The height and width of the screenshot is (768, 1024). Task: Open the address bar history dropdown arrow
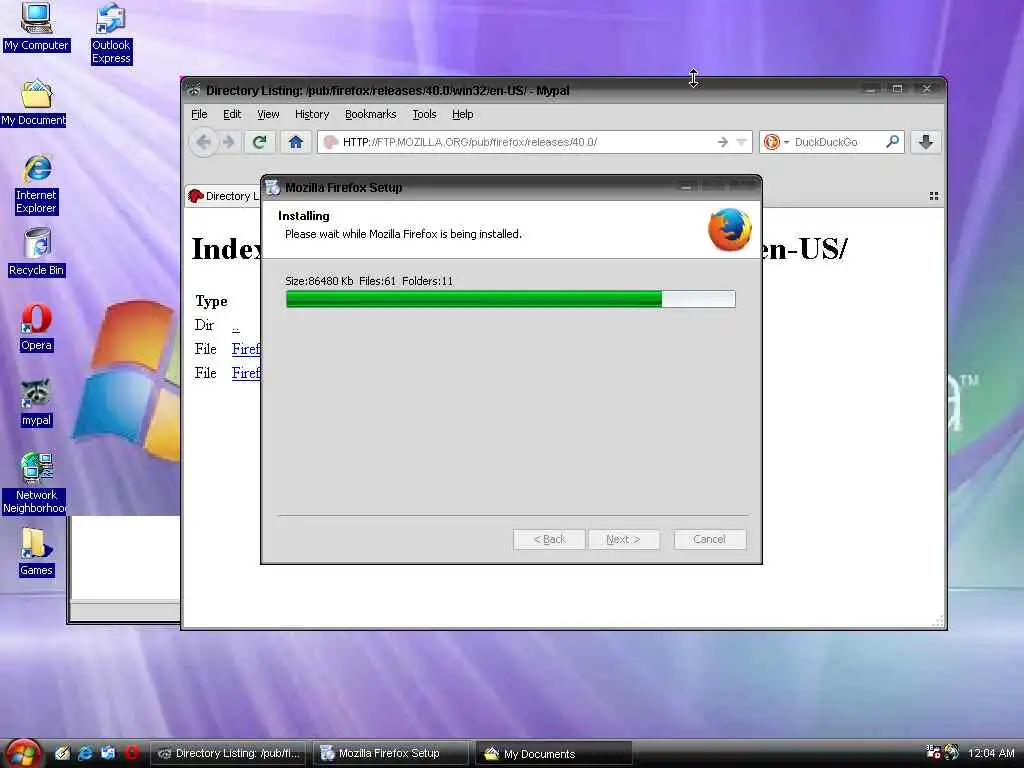point(741,142)
